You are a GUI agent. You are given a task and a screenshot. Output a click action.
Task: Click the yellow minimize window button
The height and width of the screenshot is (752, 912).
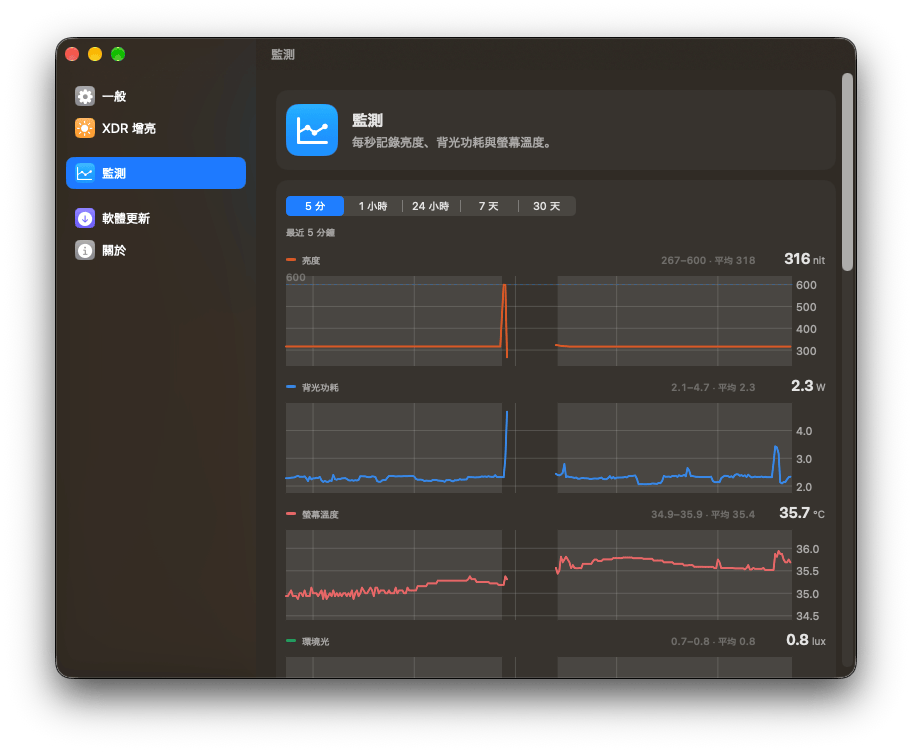95,54
